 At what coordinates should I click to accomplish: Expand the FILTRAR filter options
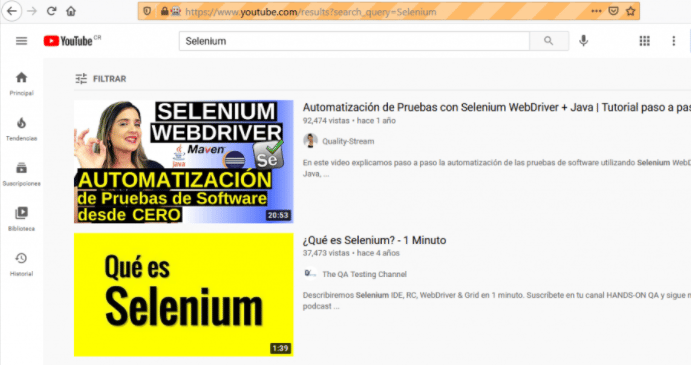(101, 79)
